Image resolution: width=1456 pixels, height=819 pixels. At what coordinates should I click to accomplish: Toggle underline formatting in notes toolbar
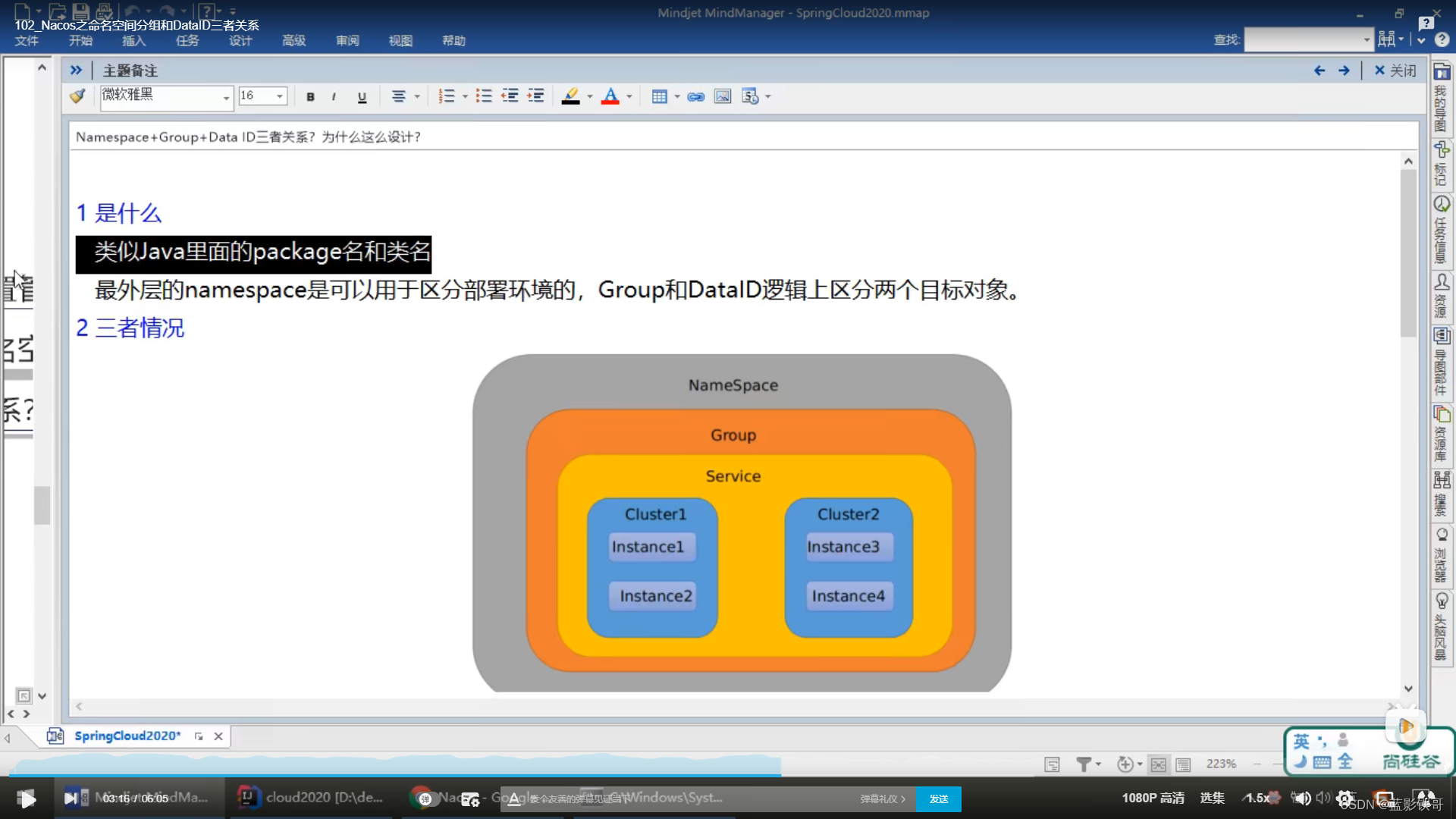(x=362, y=96)
